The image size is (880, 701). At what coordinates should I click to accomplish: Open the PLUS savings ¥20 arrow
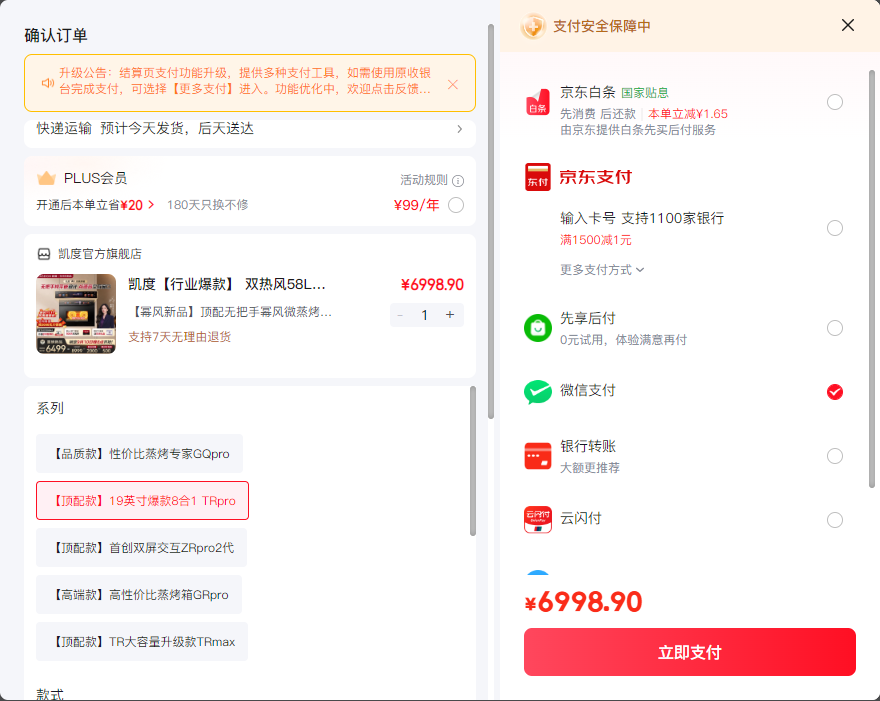coord(151,205)
